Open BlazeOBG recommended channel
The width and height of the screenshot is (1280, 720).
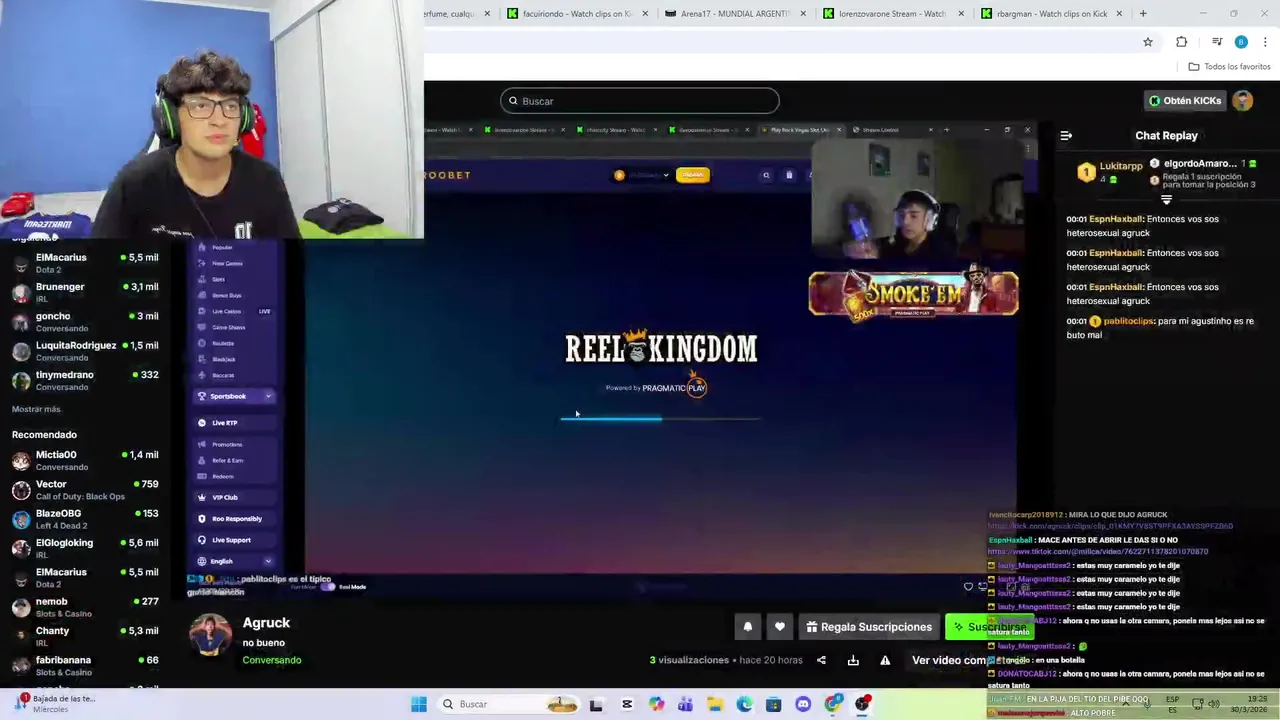(85, 519)
